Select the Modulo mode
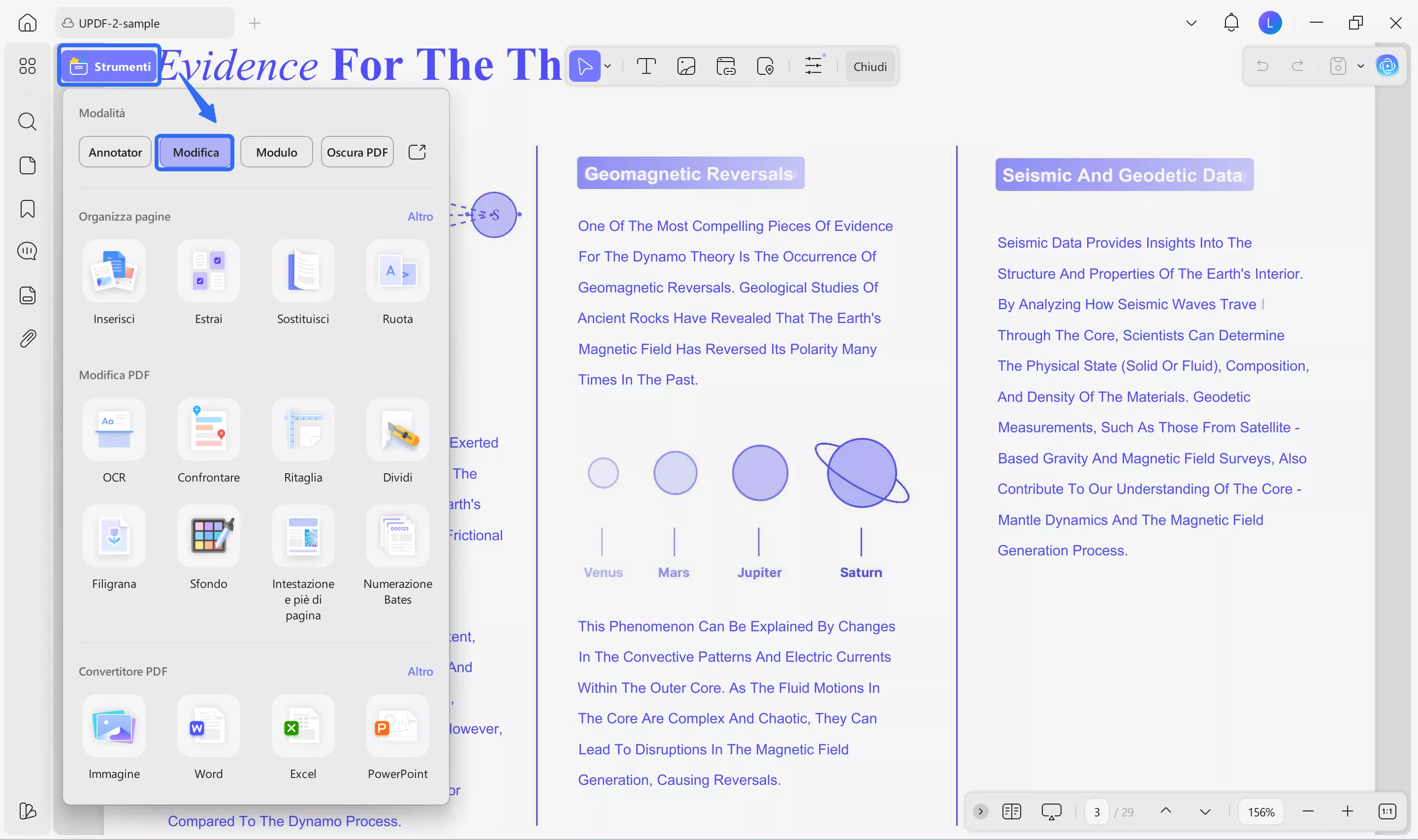The image size is (1418, 840). point(276,152)
